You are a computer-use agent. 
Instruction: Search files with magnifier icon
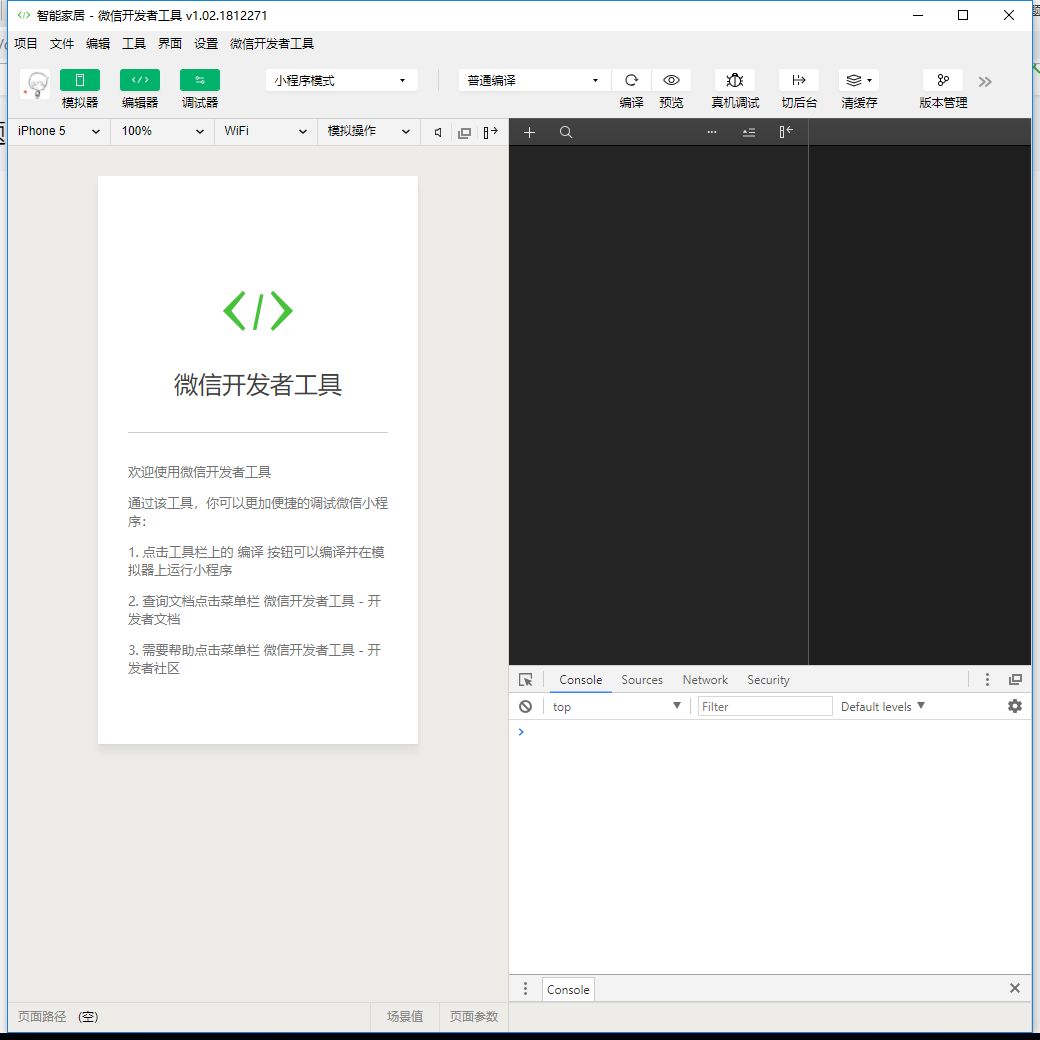pos(566,132)
